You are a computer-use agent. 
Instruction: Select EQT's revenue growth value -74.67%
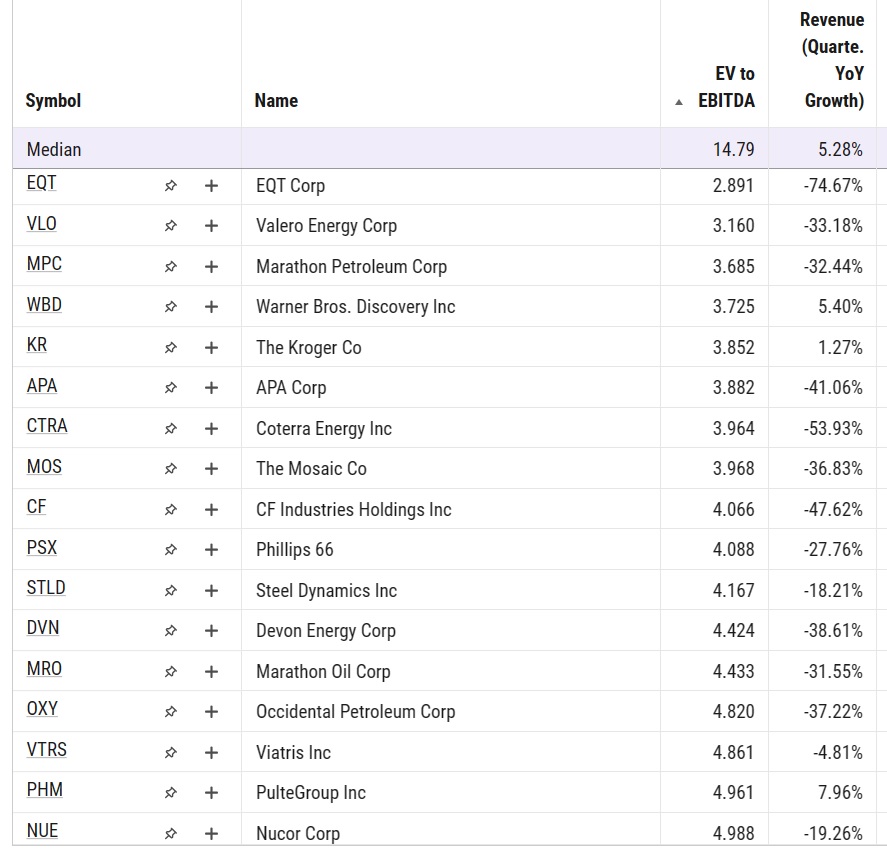[x=833, y=186]
